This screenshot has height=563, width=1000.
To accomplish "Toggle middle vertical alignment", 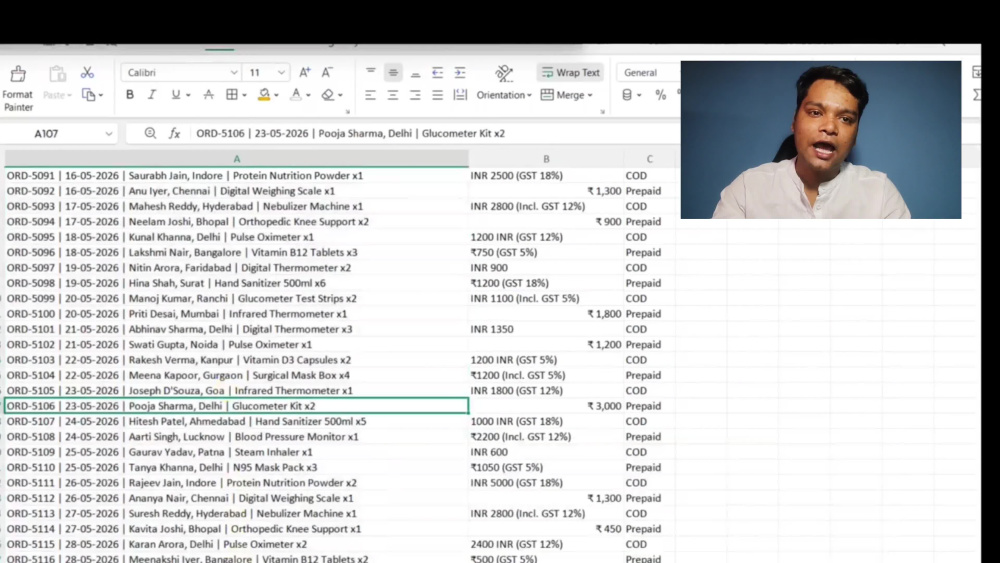I will tap(393, 73).
